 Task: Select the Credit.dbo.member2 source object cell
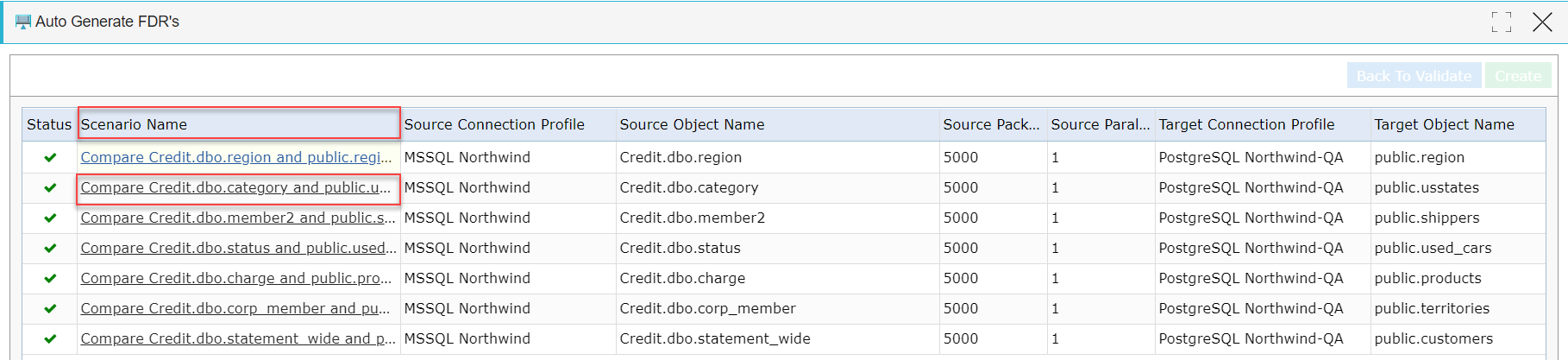point(778,218)
